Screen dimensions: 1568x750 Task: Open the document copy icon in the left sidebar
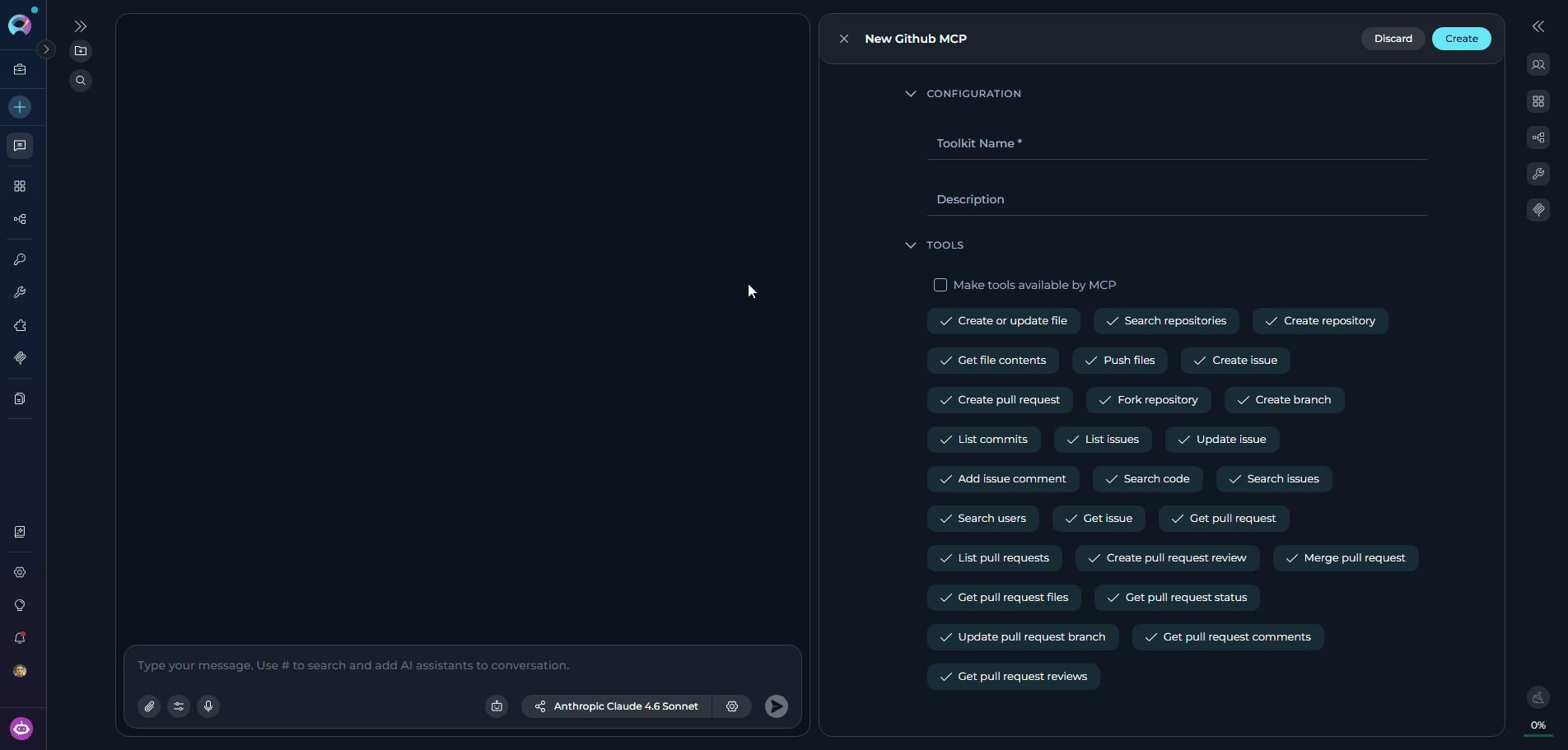20,398
